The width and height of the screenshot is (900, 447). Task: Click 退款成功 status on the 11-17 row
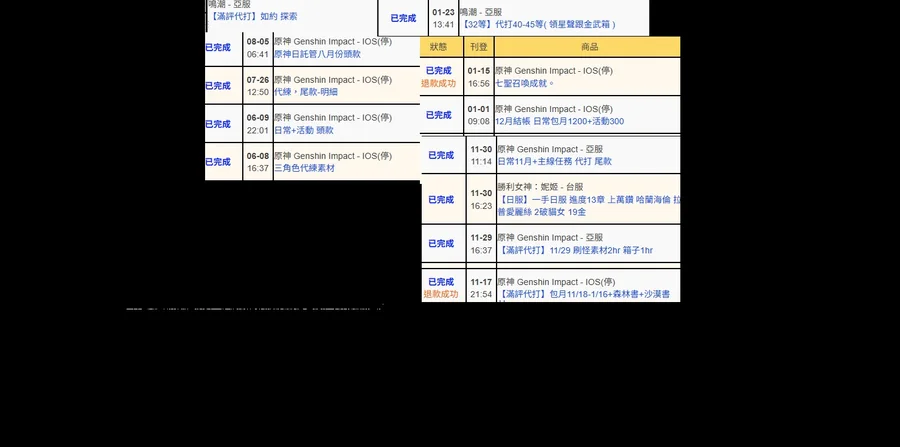440,294
